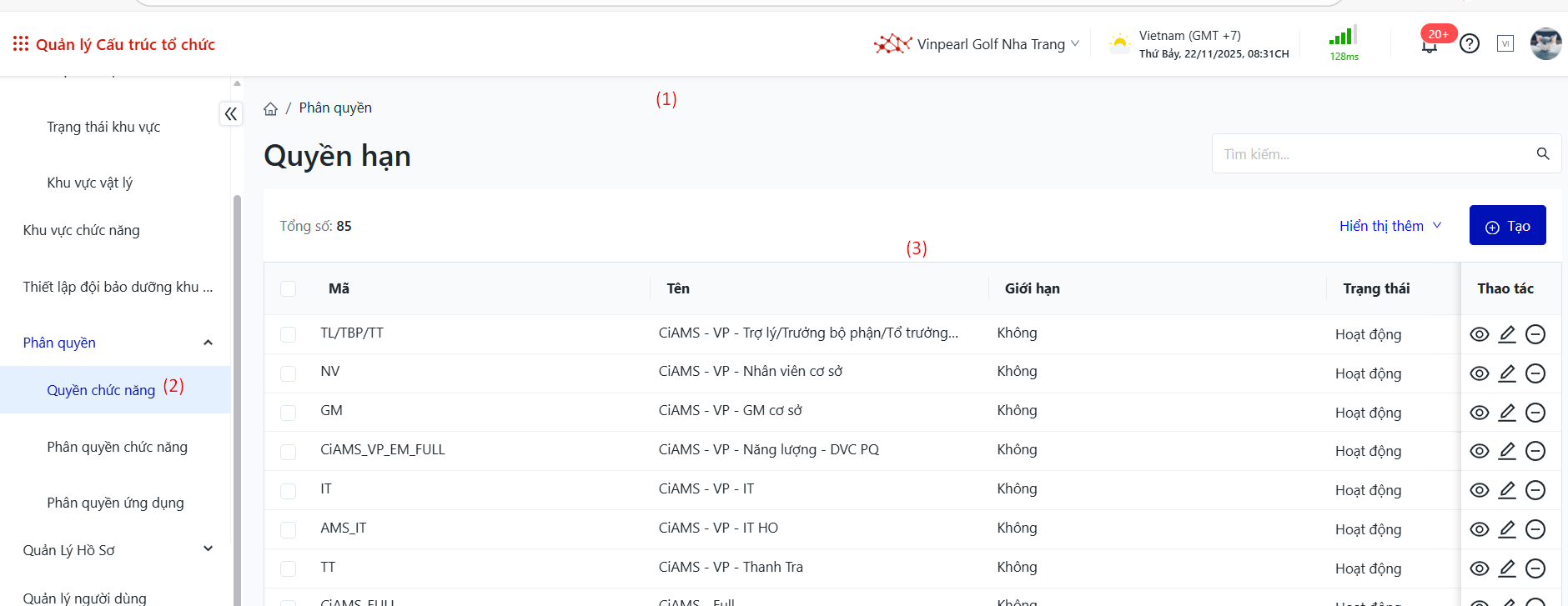Click the home icon in breadcrumb

point(270,109)
